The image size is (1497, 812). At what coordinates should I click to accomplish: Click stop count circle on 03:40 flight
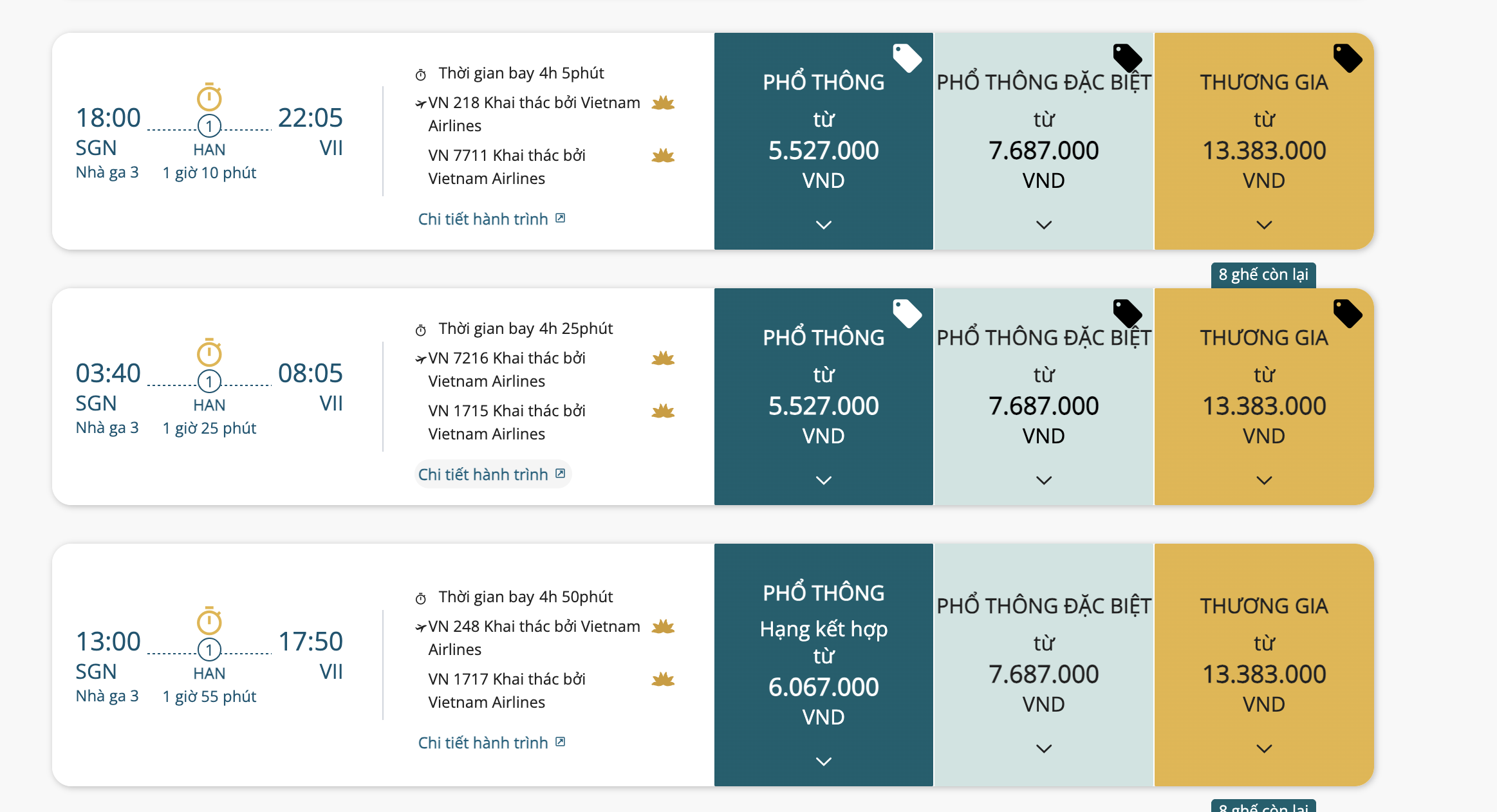(209, 382)
